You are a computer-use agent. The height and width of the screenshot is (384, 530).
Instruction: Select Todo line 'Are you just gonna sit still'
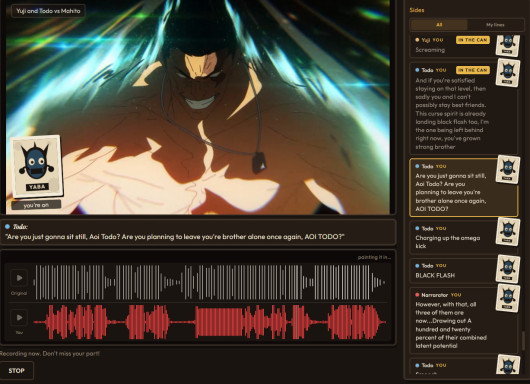(x=463, y=188)
